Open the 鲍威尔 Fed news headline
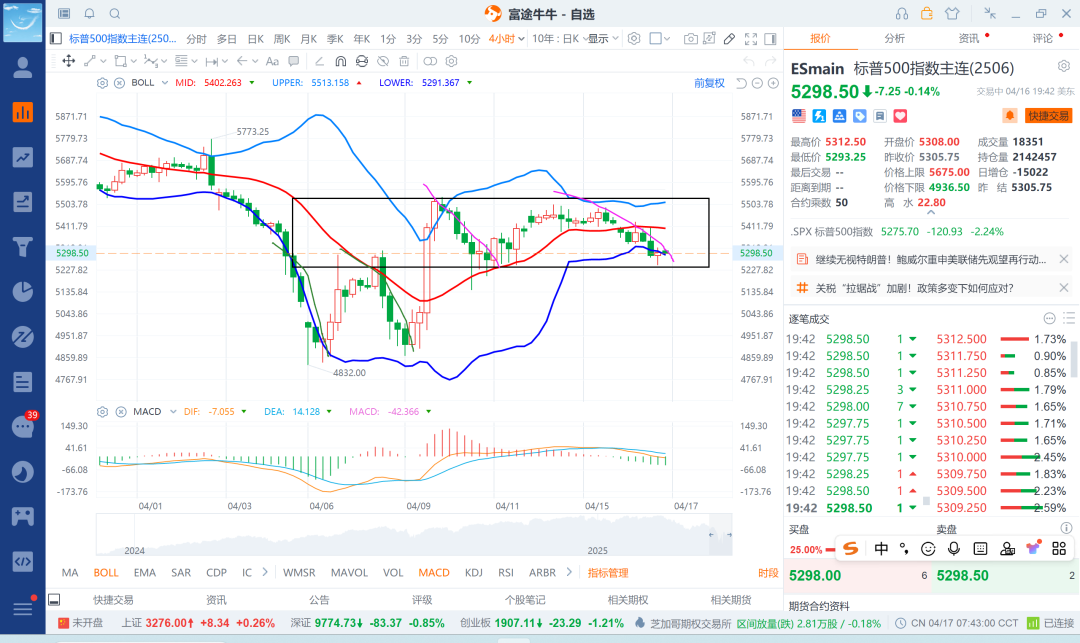1080x643 pixels. pyautogui.click(x=927, y=259)
